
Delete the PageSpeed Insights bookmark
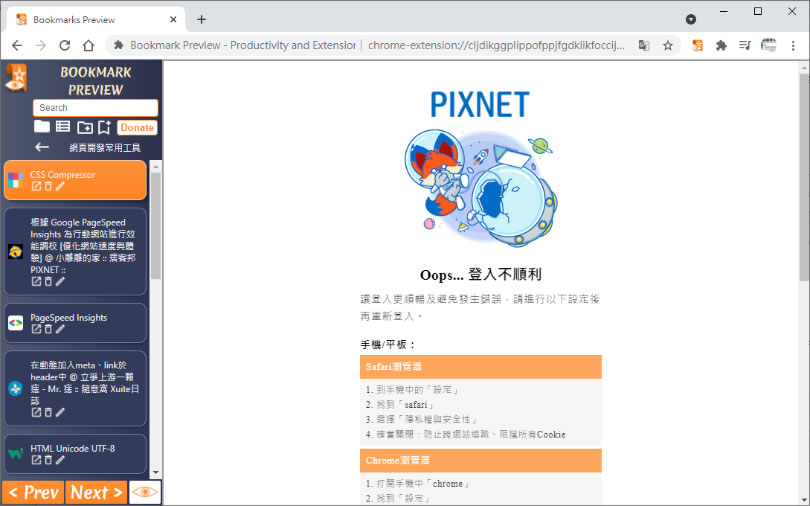click(x=48, y=329)
